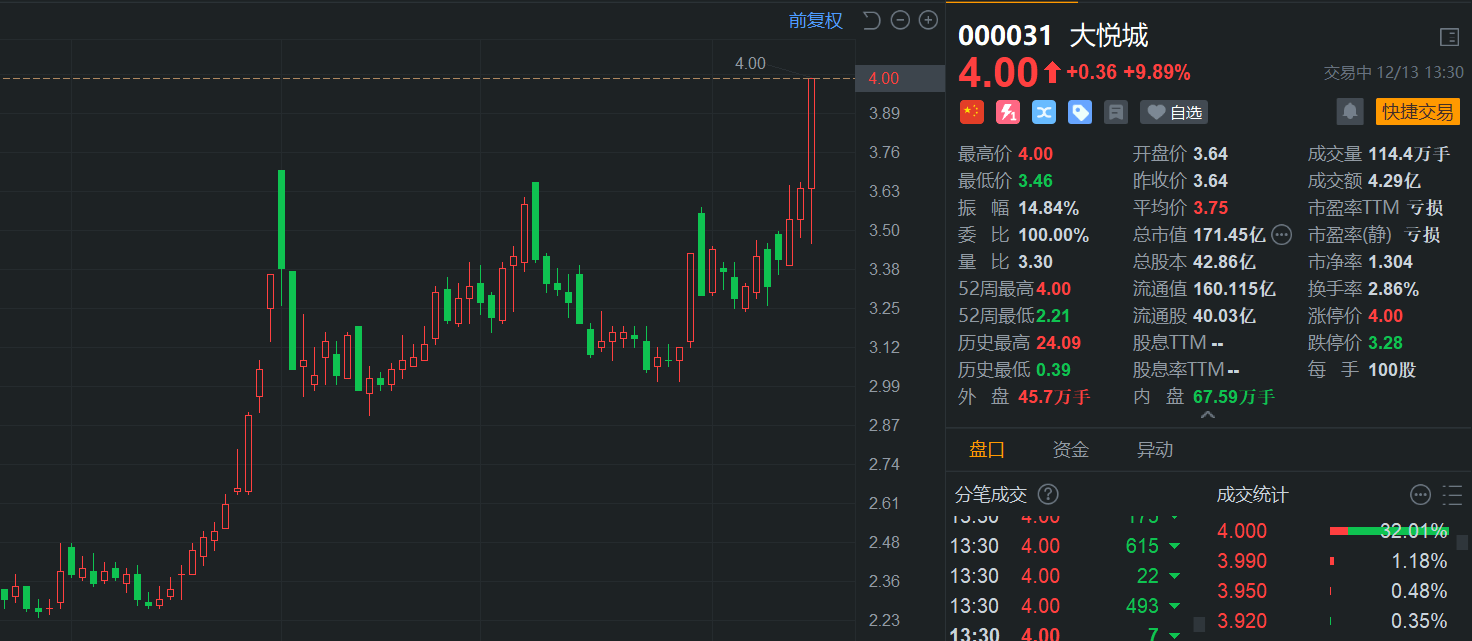
Task: Collapse the quote details with the up chevron
Action: pyautogui.click(x=1208, y=414)
